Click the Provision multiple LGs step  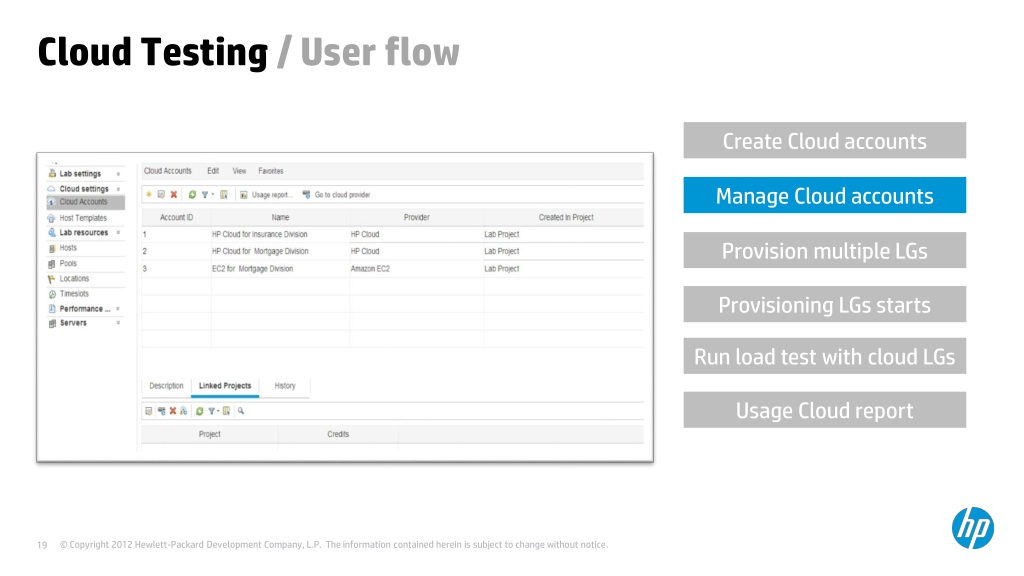coord(824,250)
